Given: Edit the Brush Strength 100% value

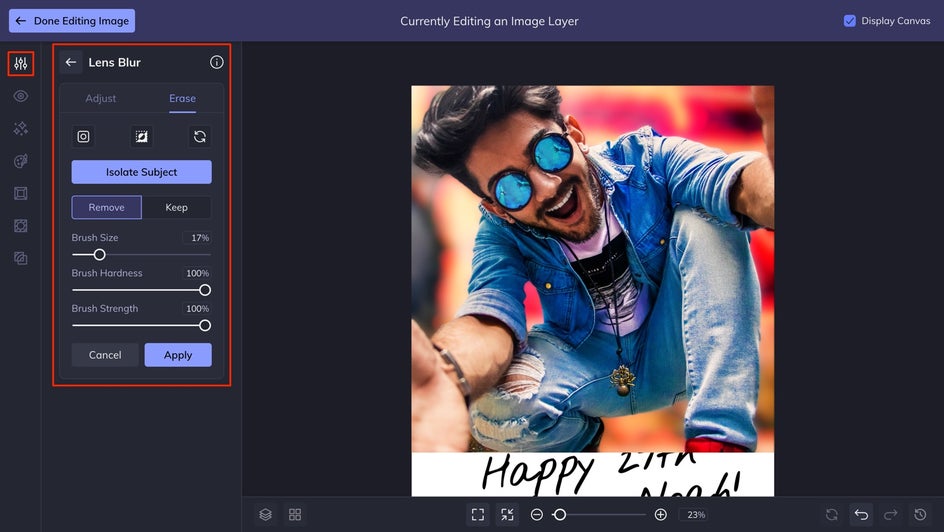Looking at the screenshot, I should click(x=197, y=309).
